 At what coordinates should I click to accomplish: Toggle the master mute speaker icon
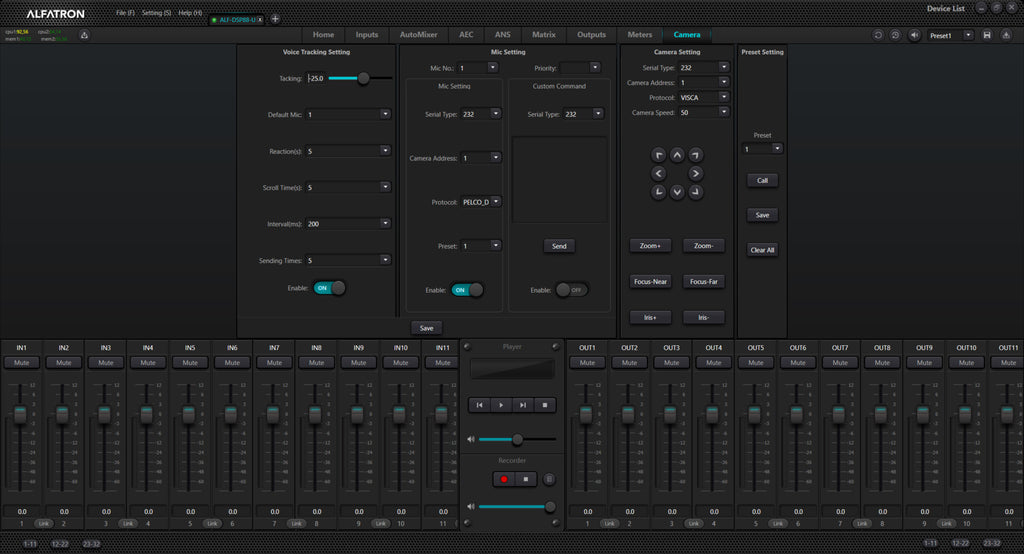(x=914, y=35)
